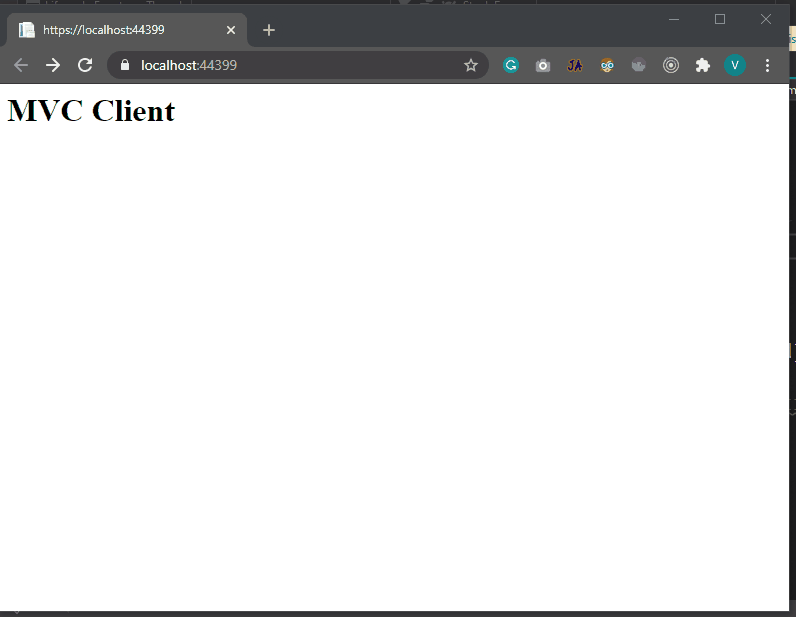Reload the localhost:44399 page
Screen dimensions: 796x617
pos(85,65)
